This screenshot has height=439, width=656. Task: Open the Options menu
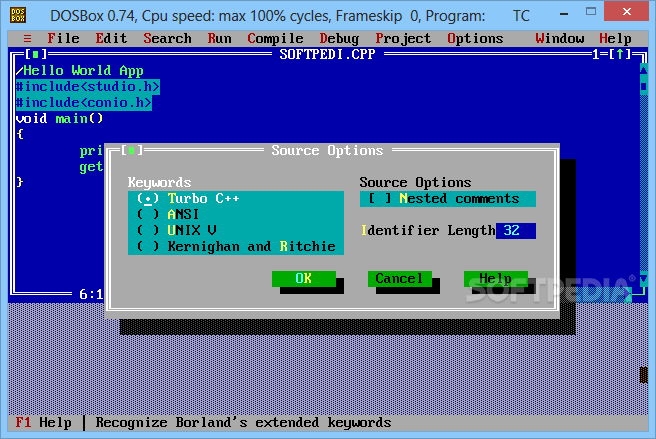tap(475, 39)
